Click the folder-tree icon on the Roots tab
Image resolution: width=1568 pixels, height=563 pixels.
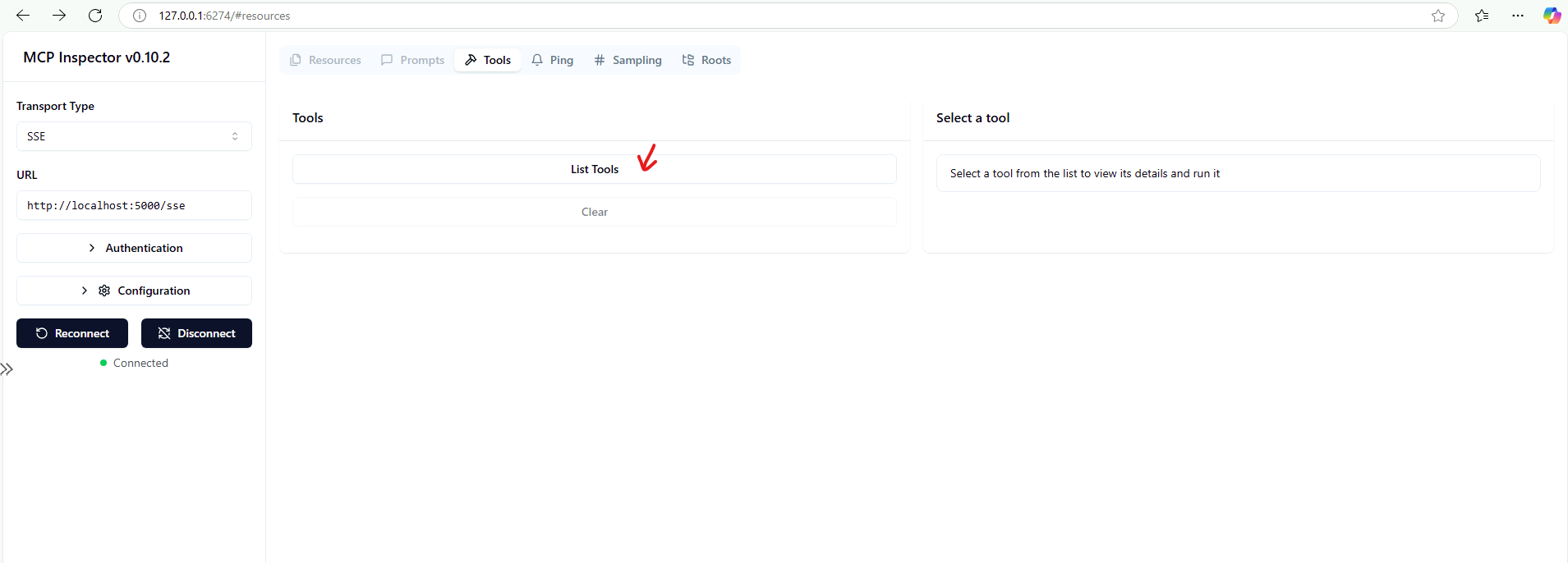pyautogui.click(x=688, y=60)
